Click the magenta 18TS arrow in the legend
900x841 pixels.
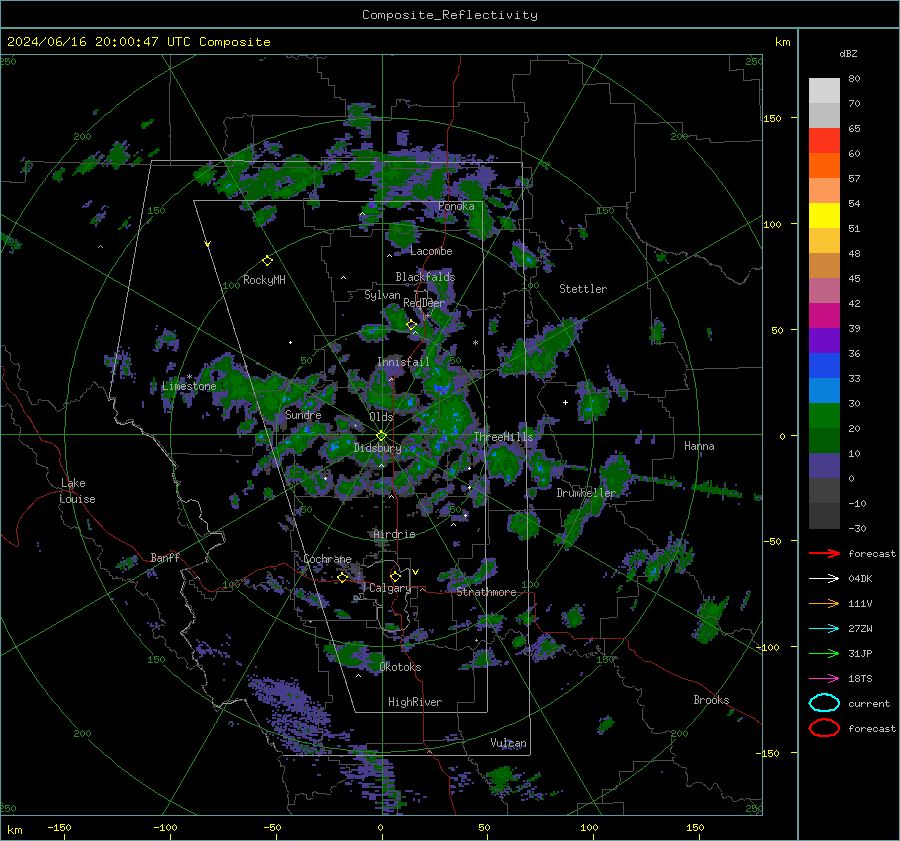tap(824, 679)
